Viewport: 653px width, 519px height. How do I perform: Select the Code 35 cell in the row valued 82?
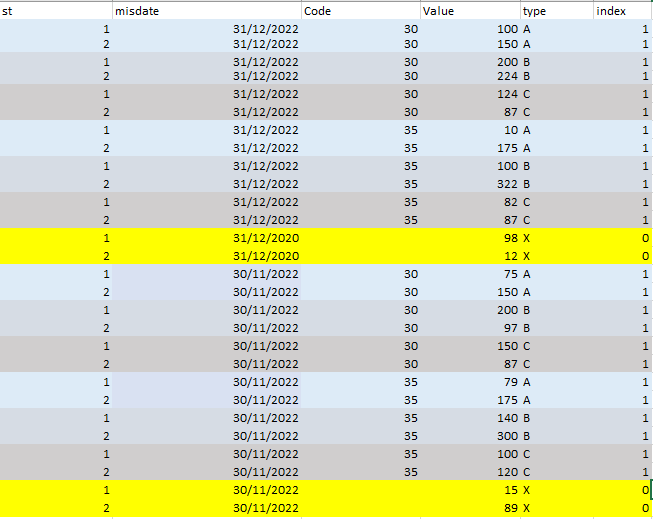(x=361, y=202)
